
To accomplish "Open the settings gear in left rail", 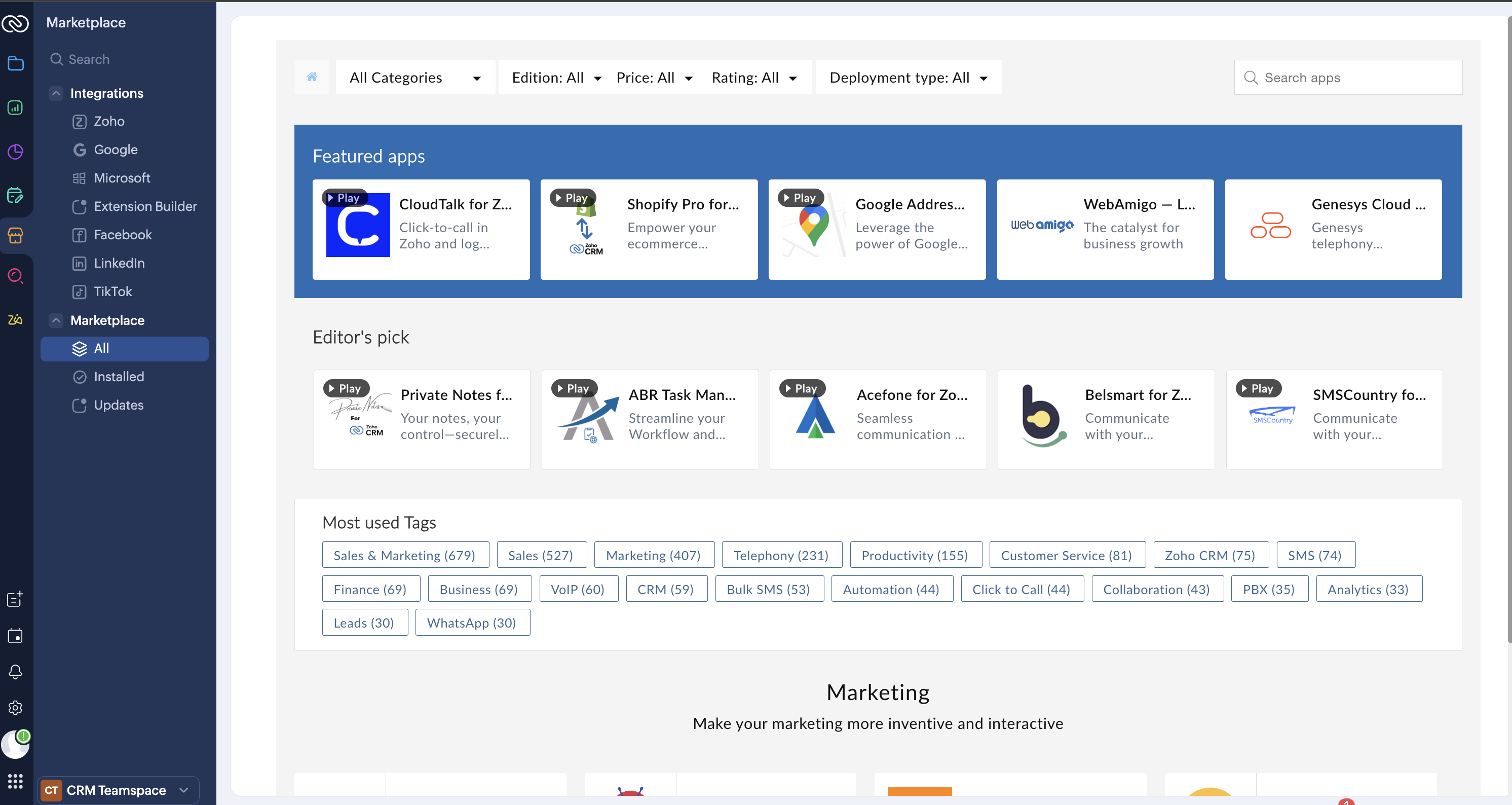I will [x=15, y=708].
